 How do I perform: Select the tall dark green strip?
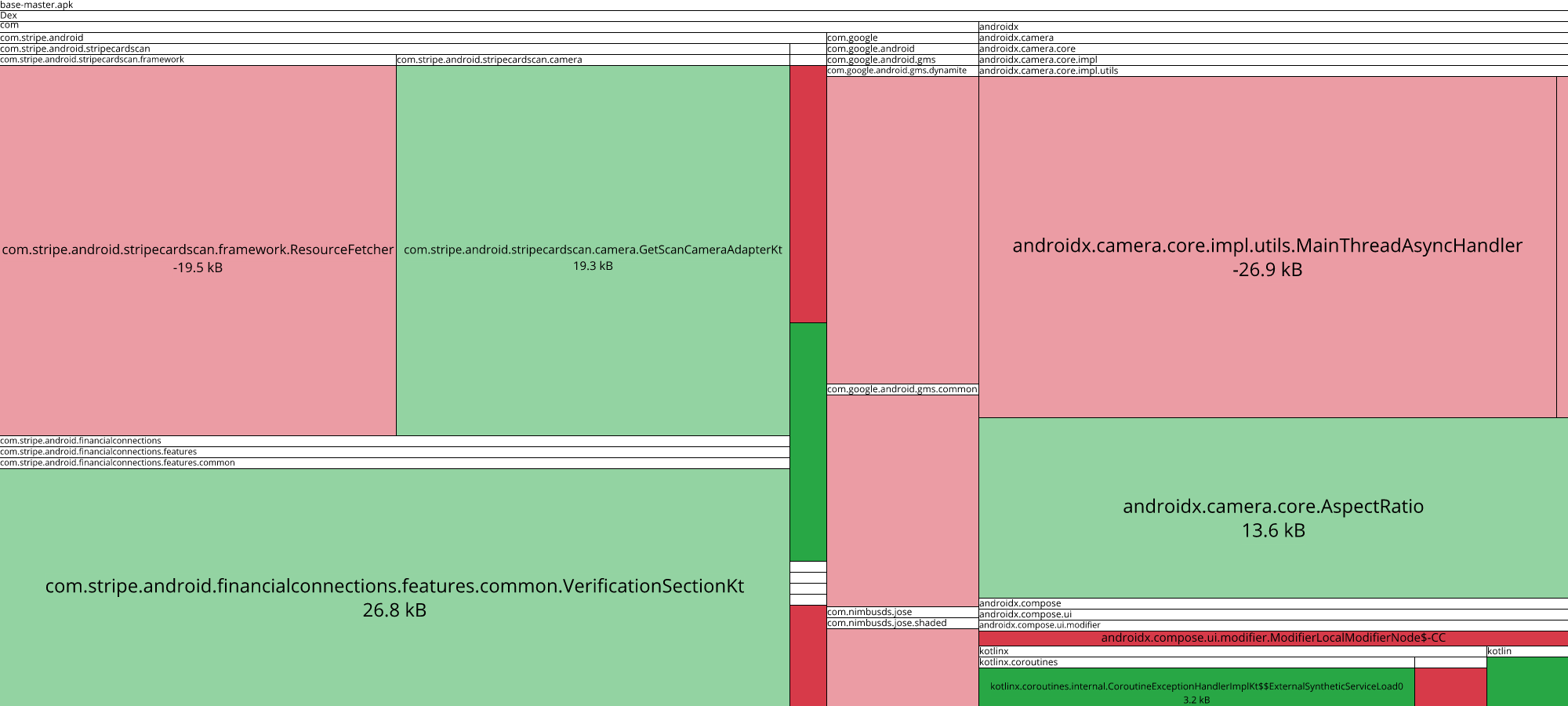pos(808,442)
